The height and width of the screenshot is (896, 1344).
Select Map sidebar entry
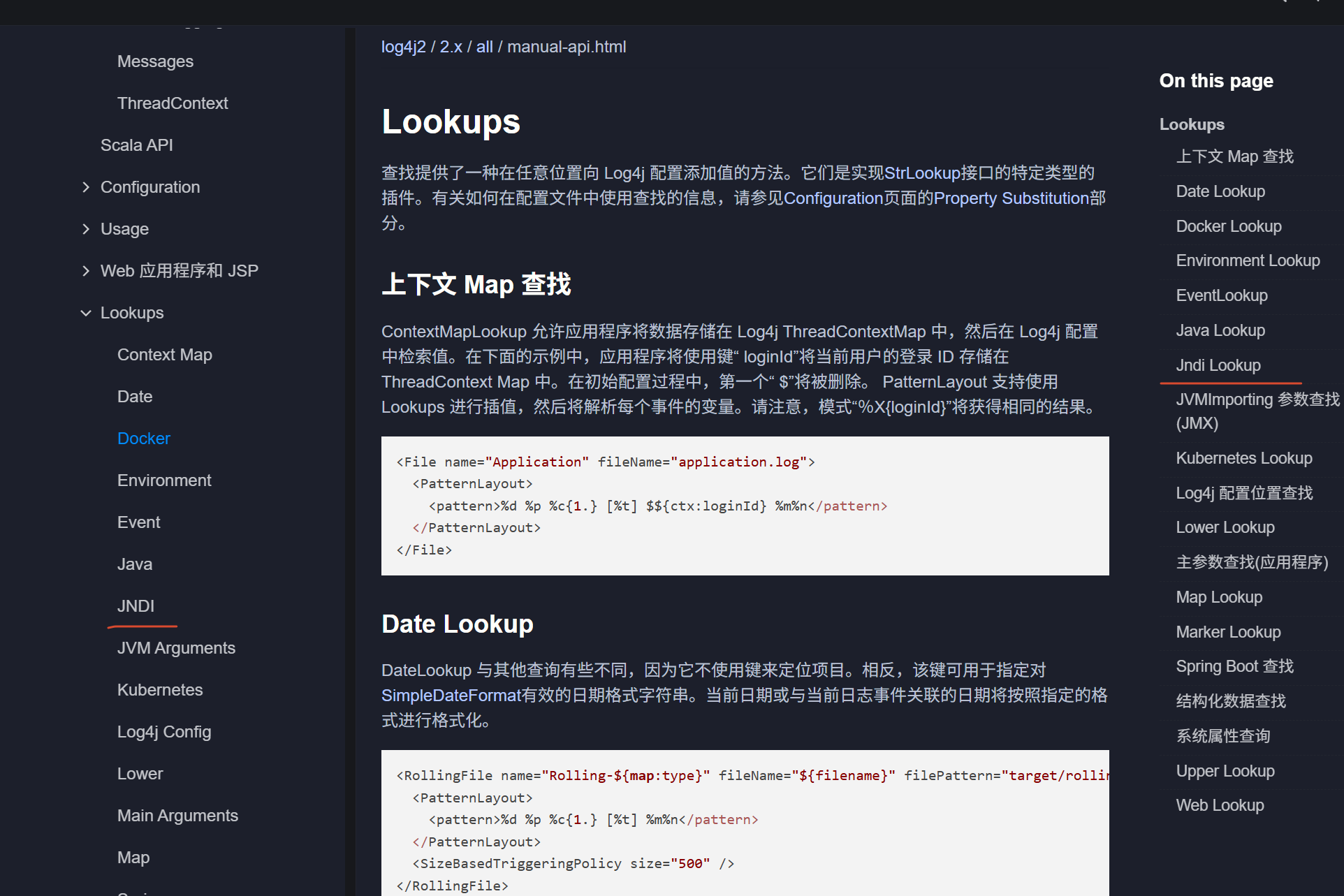pos(133,858)
